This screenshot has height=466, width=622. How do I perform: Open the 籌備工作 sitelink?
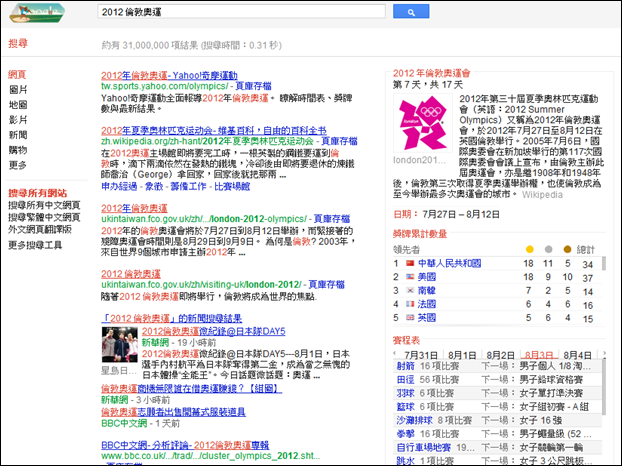tap(188, 186)
